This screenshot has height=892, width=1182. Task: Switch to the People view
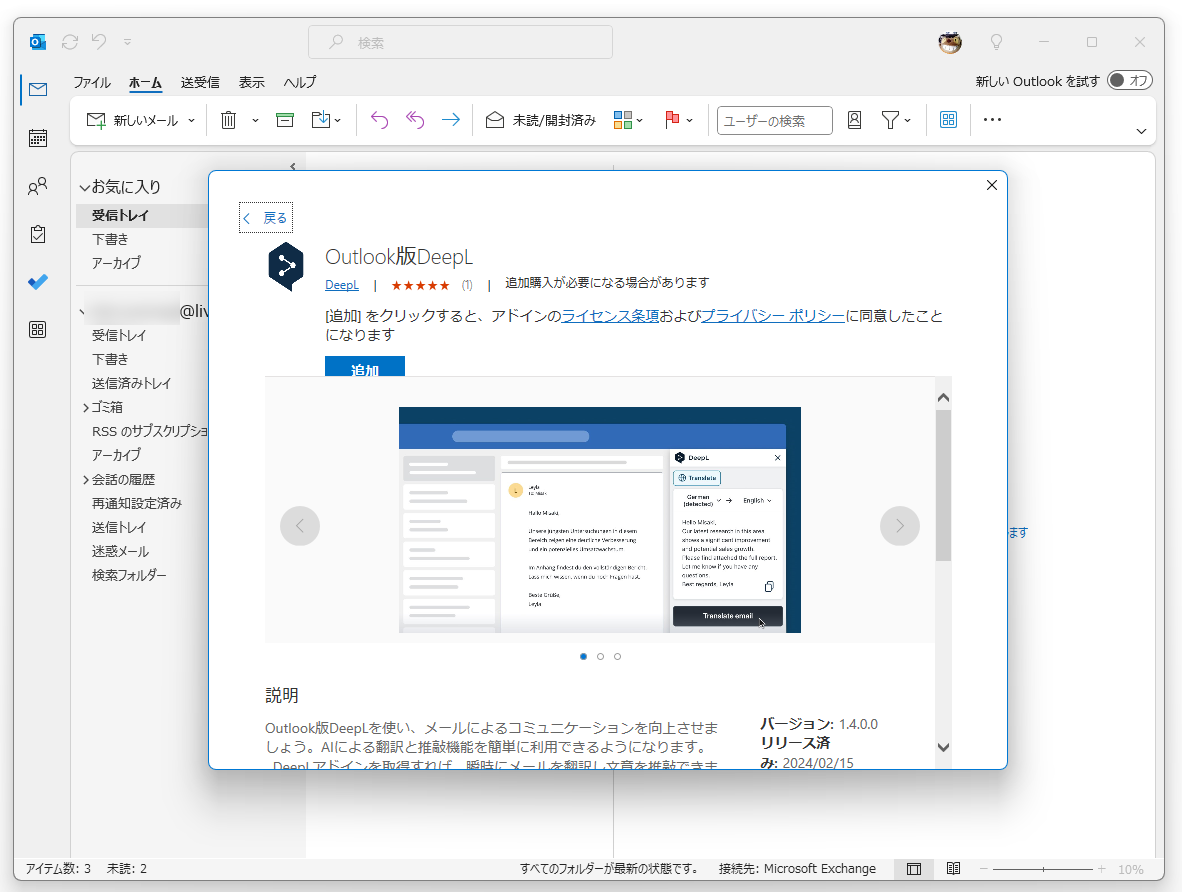pyautogui.click(x=38, y=186)
